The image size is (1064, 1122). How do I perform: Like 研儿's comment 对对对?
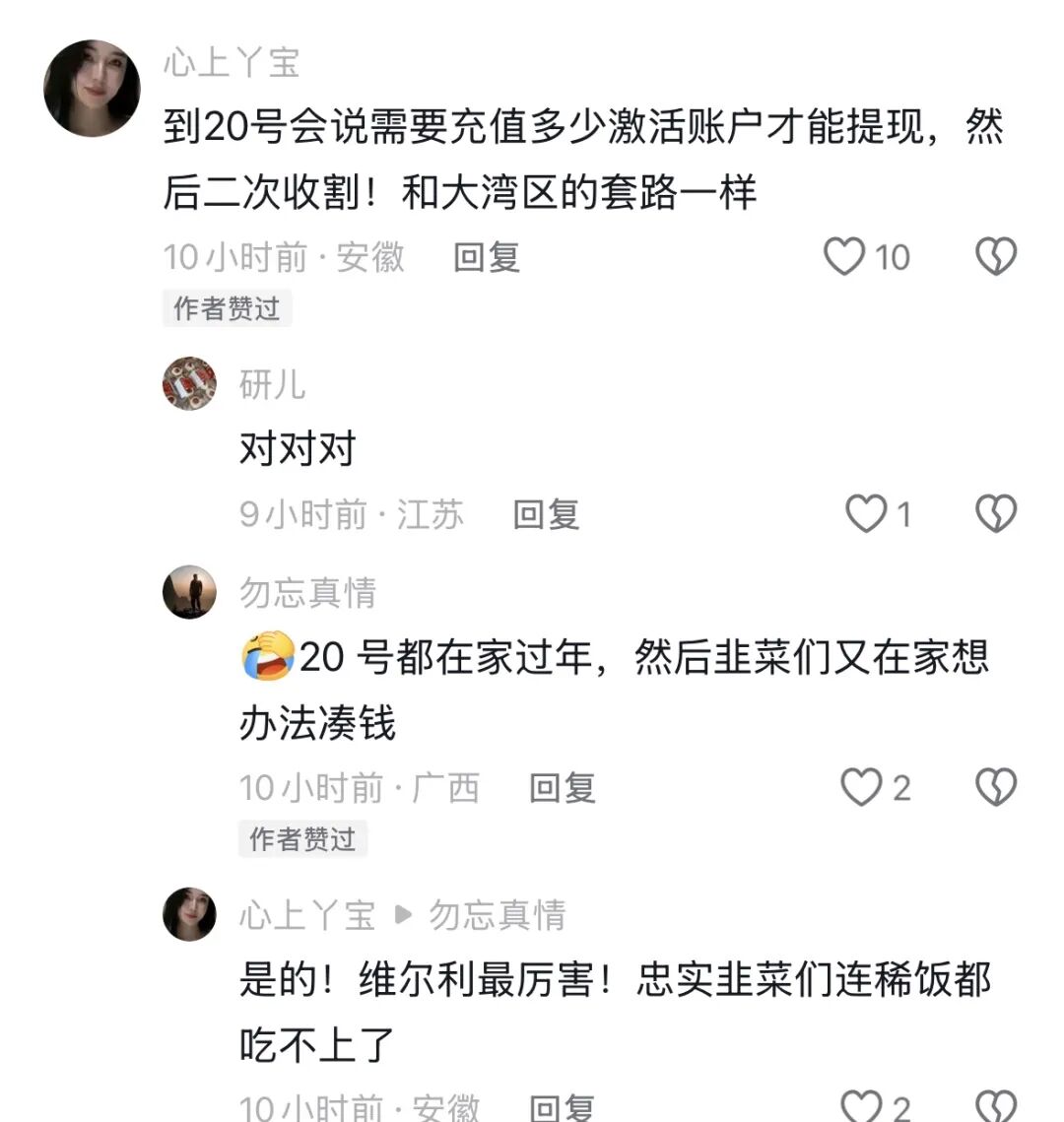(x=867, y=513)
